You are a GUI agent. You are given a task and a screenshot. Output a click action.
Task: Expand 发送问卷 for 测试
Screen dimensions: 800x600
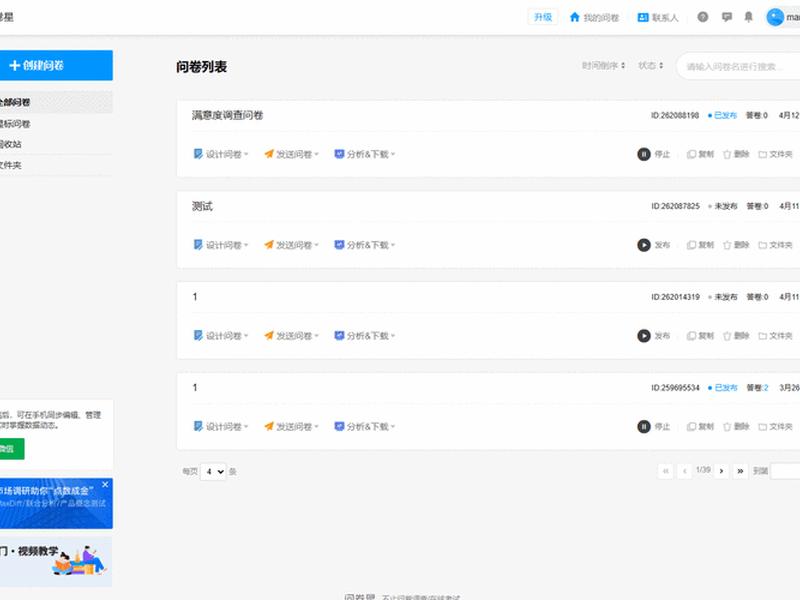(x=291, y=245)
